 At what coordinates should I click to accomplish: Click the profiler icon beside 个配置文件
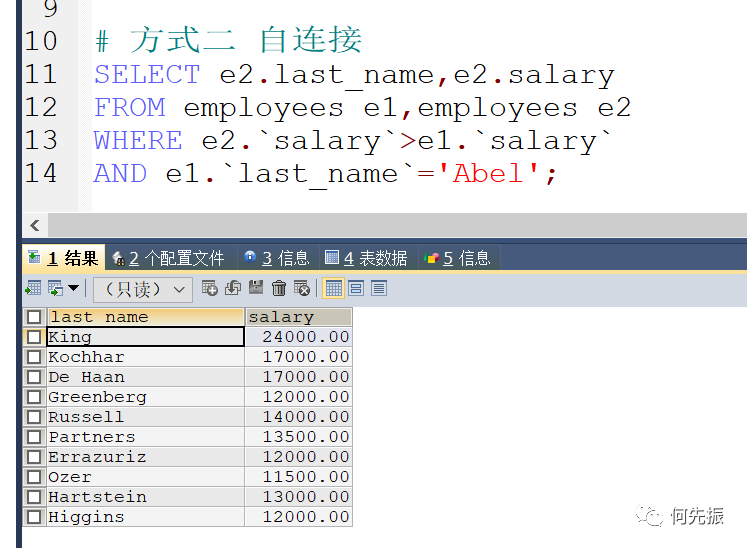(118, 258)
